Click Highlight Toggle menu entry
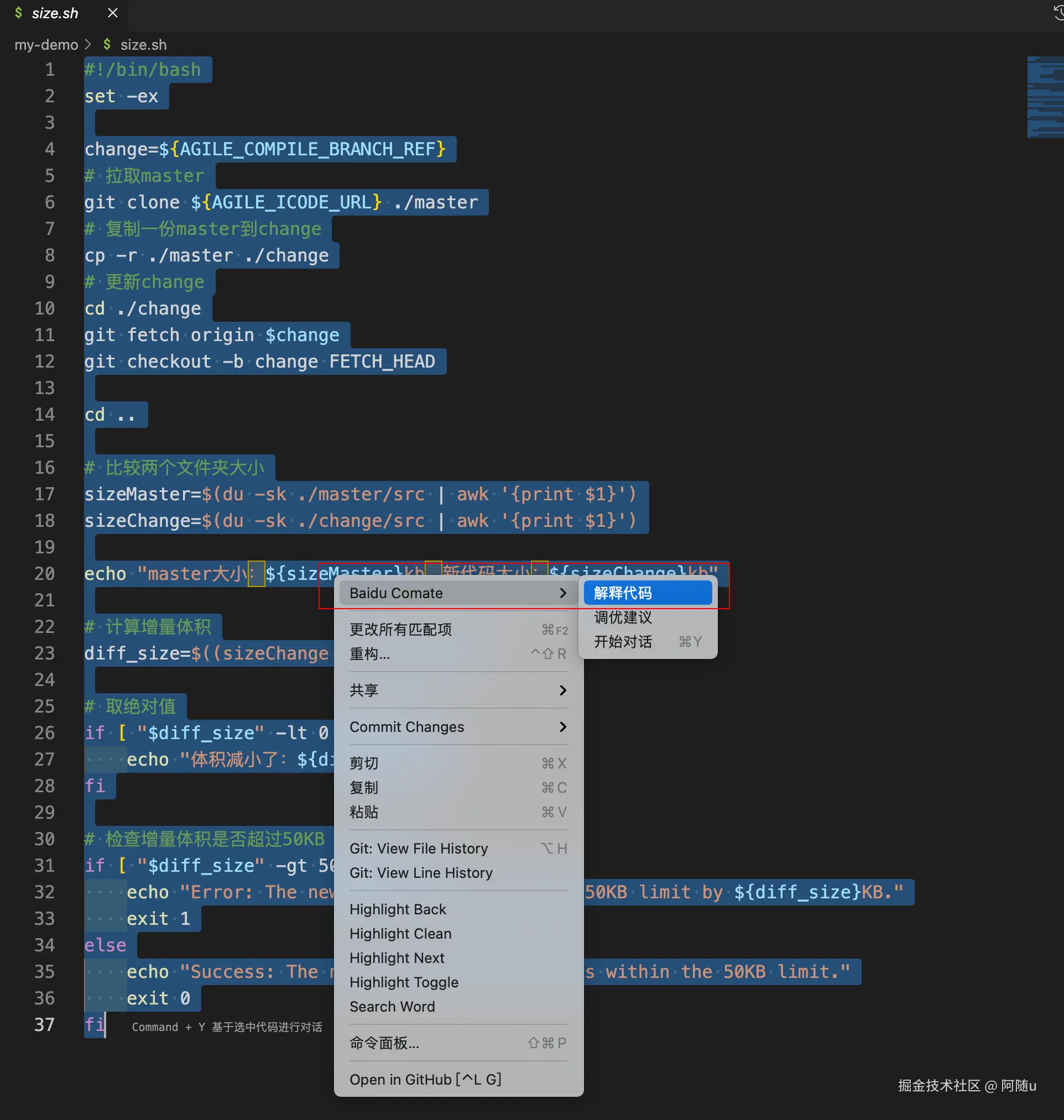 [x=404, y=982]
